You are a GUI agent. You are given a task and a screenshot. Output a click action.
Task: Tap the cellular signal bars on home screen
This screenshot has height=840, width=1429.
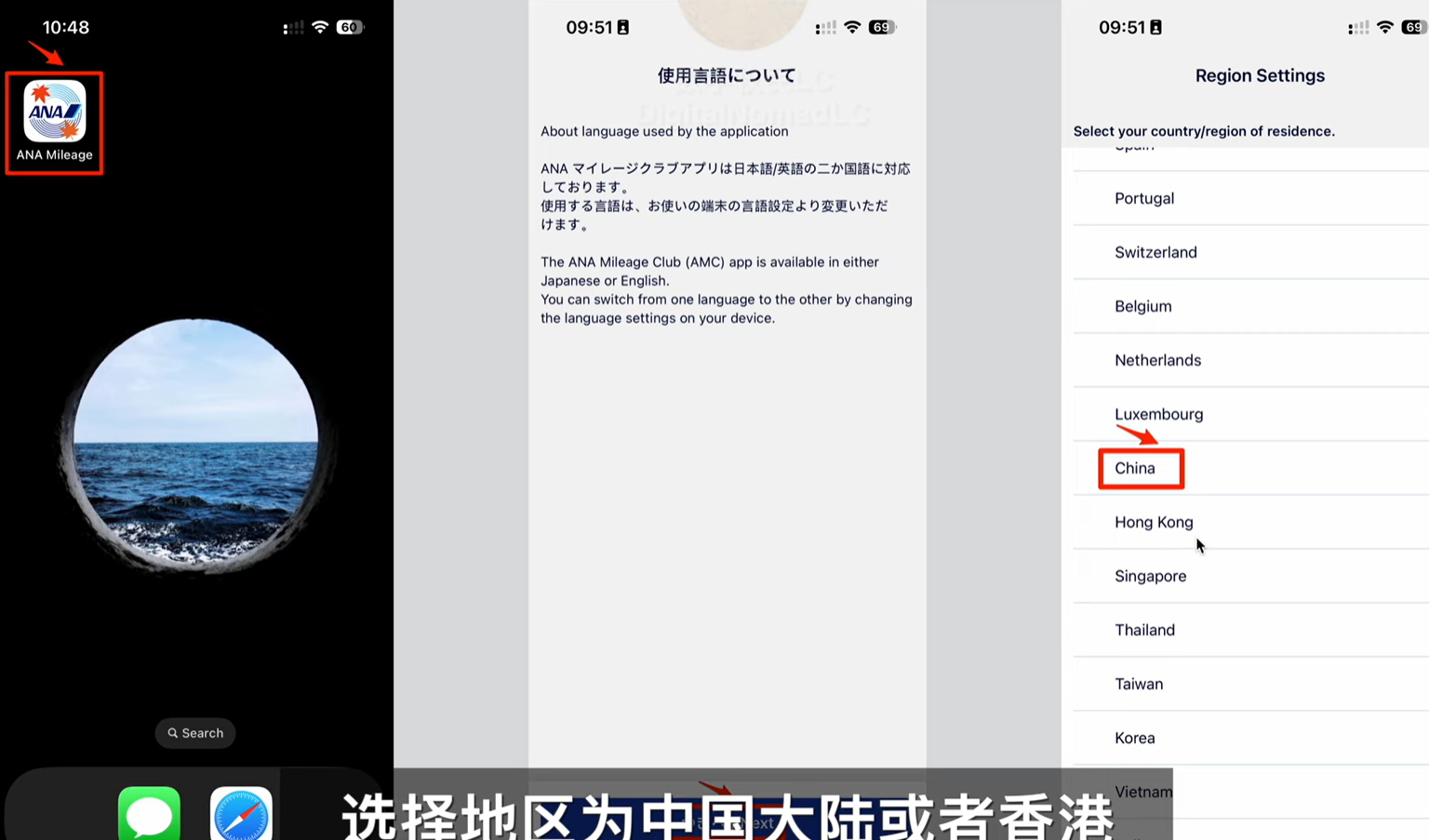pyautogui.click(x=293, y=28)
